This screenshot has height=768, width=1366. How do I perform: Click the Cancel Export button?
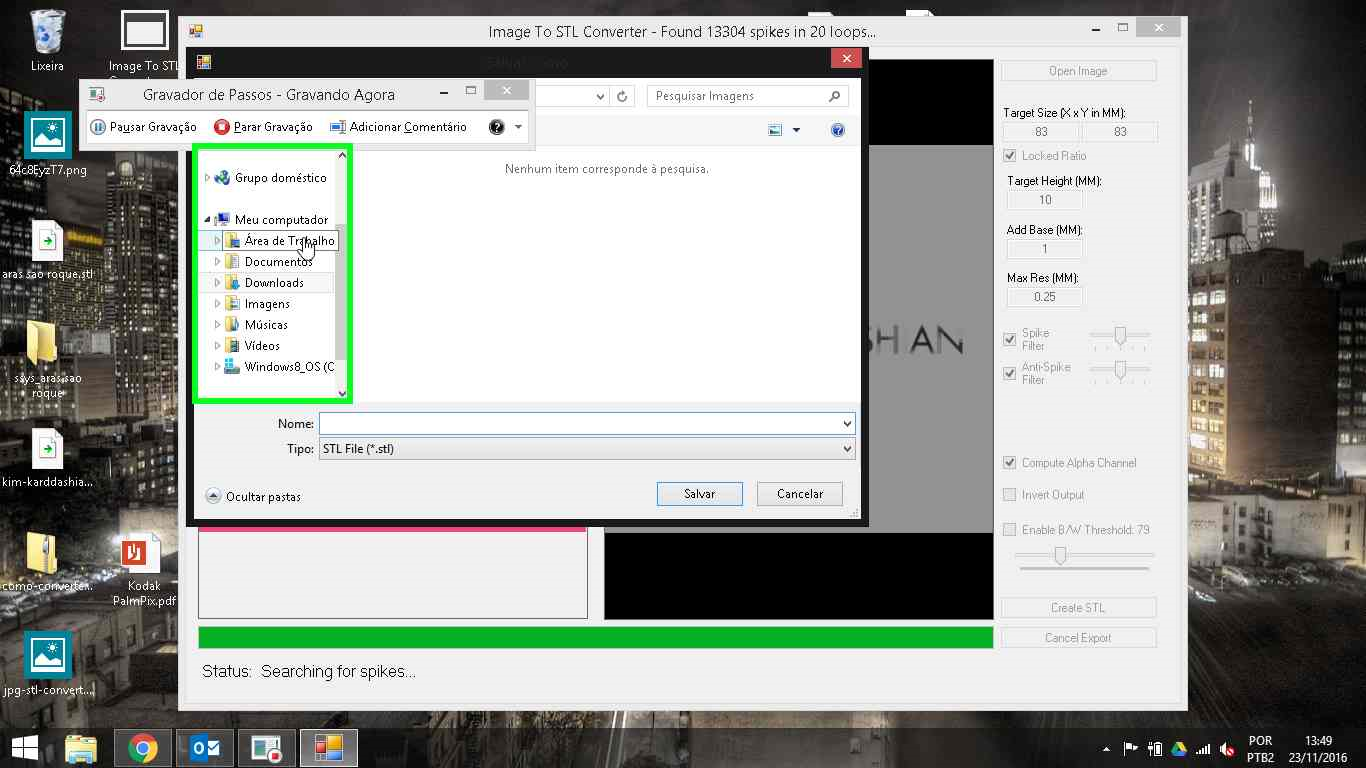[x=1078, y=638]
